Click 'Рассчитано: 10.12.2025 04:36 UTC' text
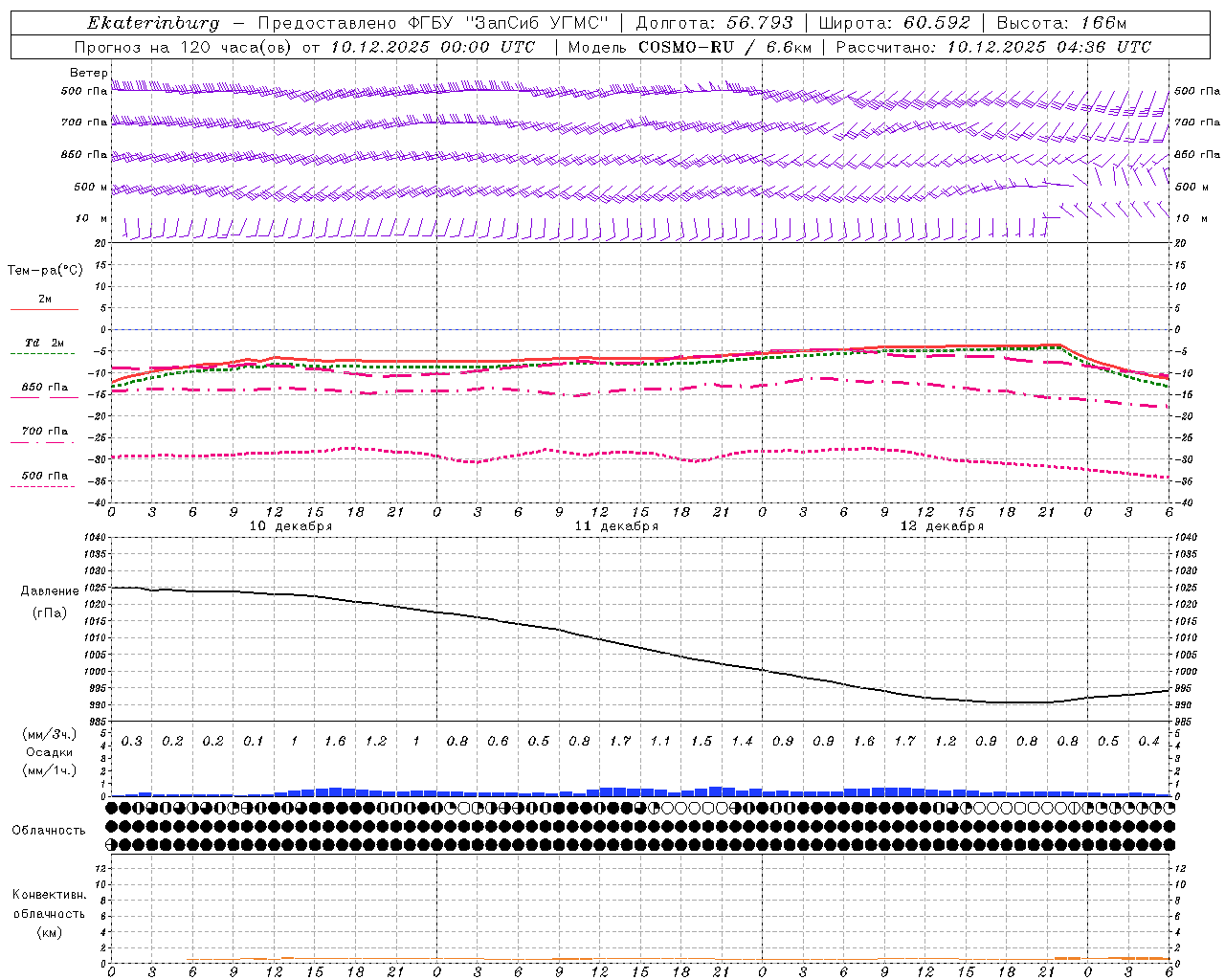The image size is (1225, 980). click(993, 47)
